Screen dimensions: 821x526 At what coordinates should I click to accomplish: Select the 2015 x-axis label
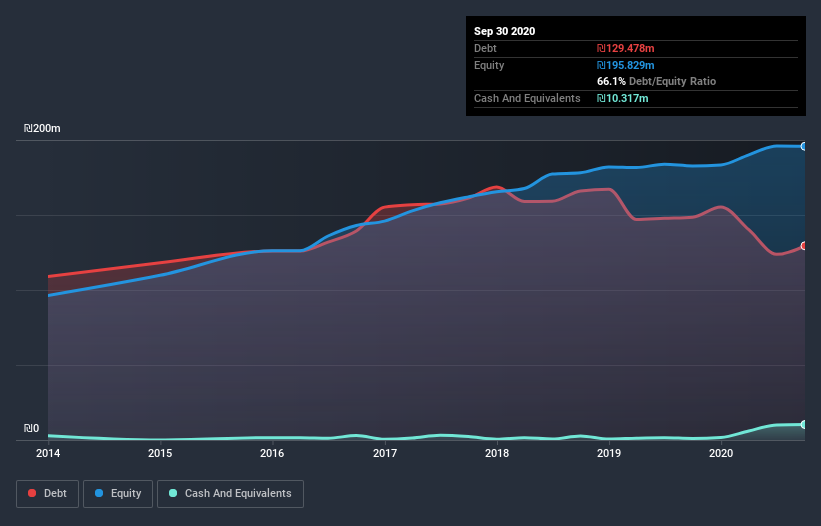click(x=160, y=453)
